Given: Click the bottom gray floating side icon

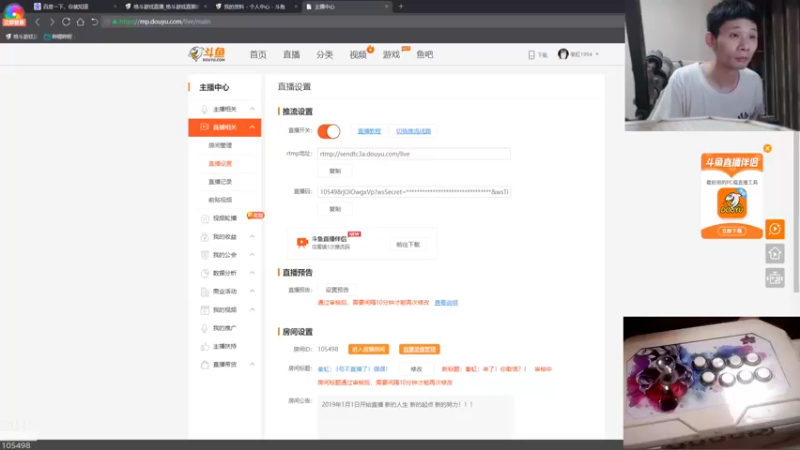Looking at the screenshot, I should [x=774, y=278].
